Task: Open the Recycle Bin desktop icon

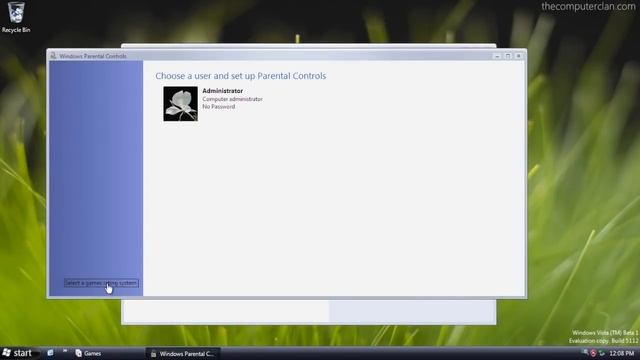Action: (16, 17)
